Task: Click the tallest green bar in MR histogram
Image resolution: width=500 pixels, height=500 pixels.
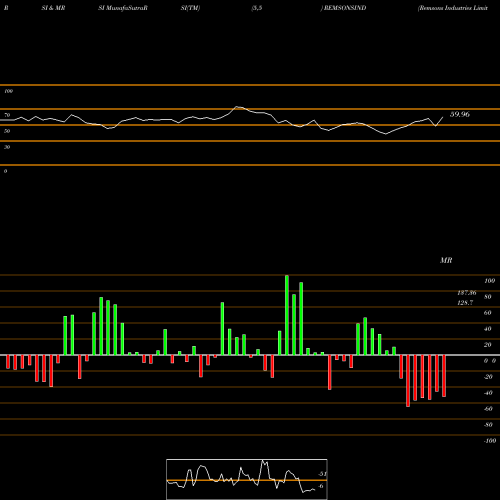Action: [287, 315]
